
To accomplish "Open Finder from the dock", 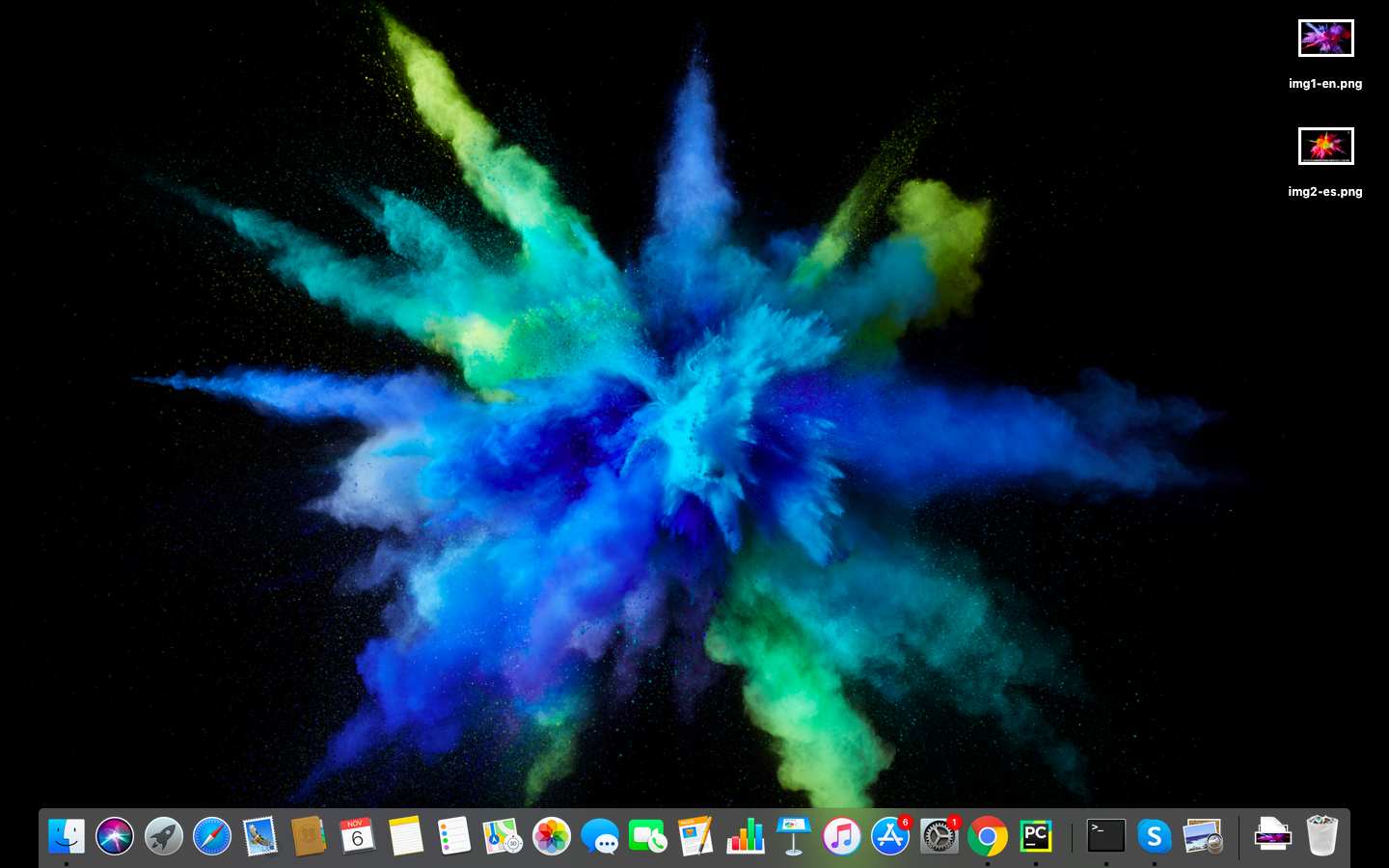I will click(x=67, y=836).
